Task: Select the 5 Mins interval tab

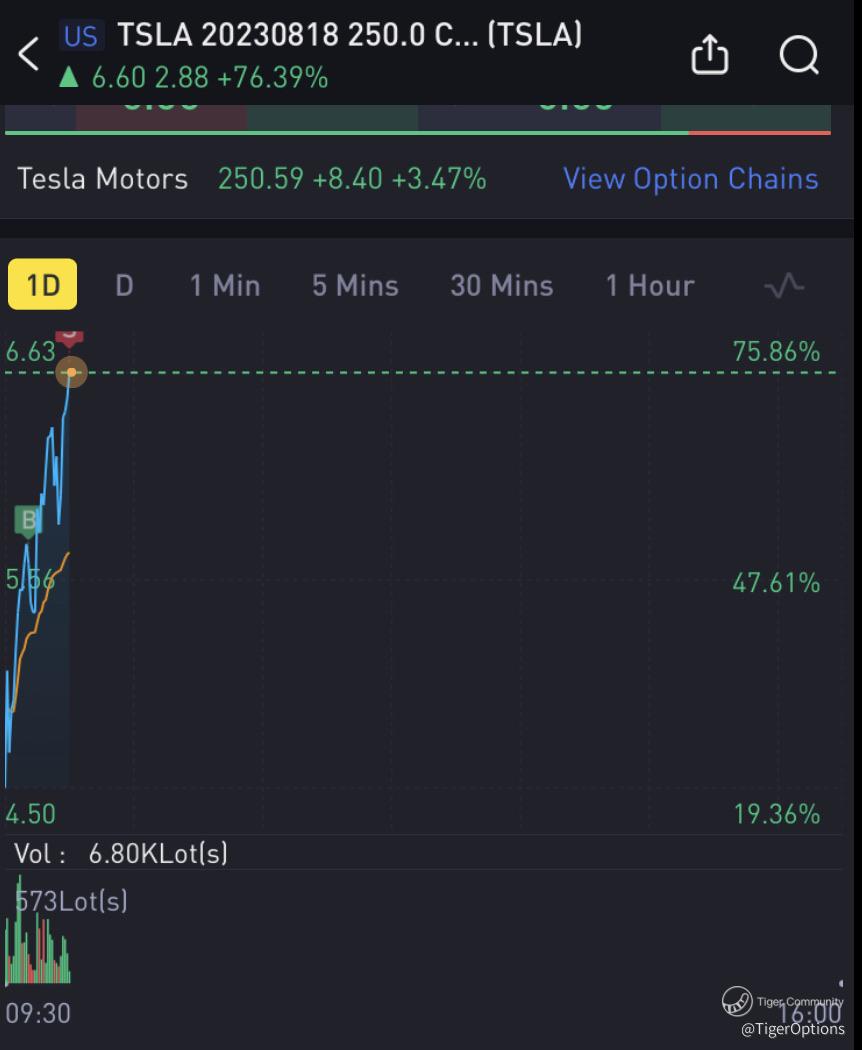Action: (355, 286)
